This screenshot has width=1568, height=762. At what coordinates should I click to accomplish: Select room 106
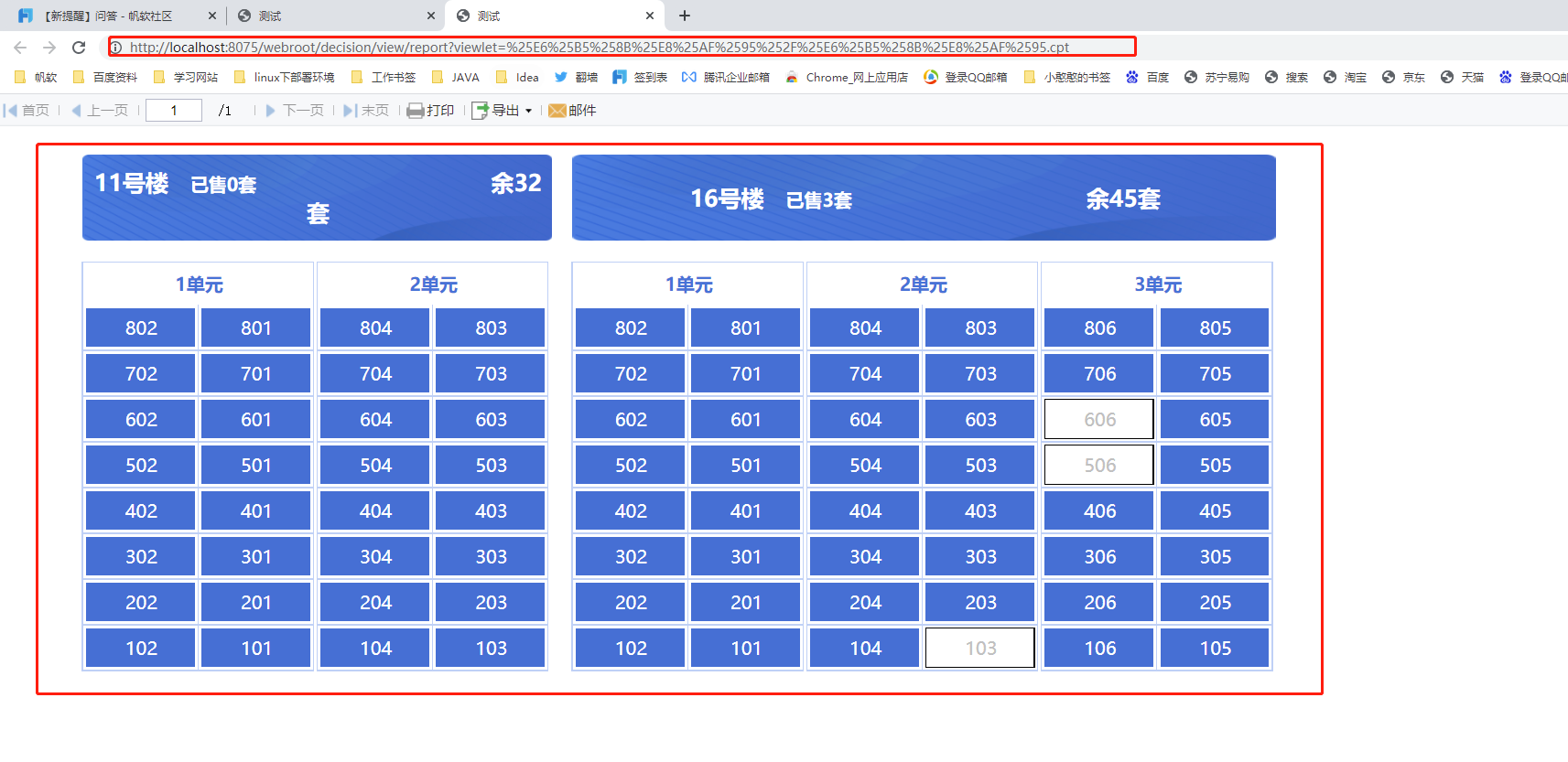[x=1099, y=649]
